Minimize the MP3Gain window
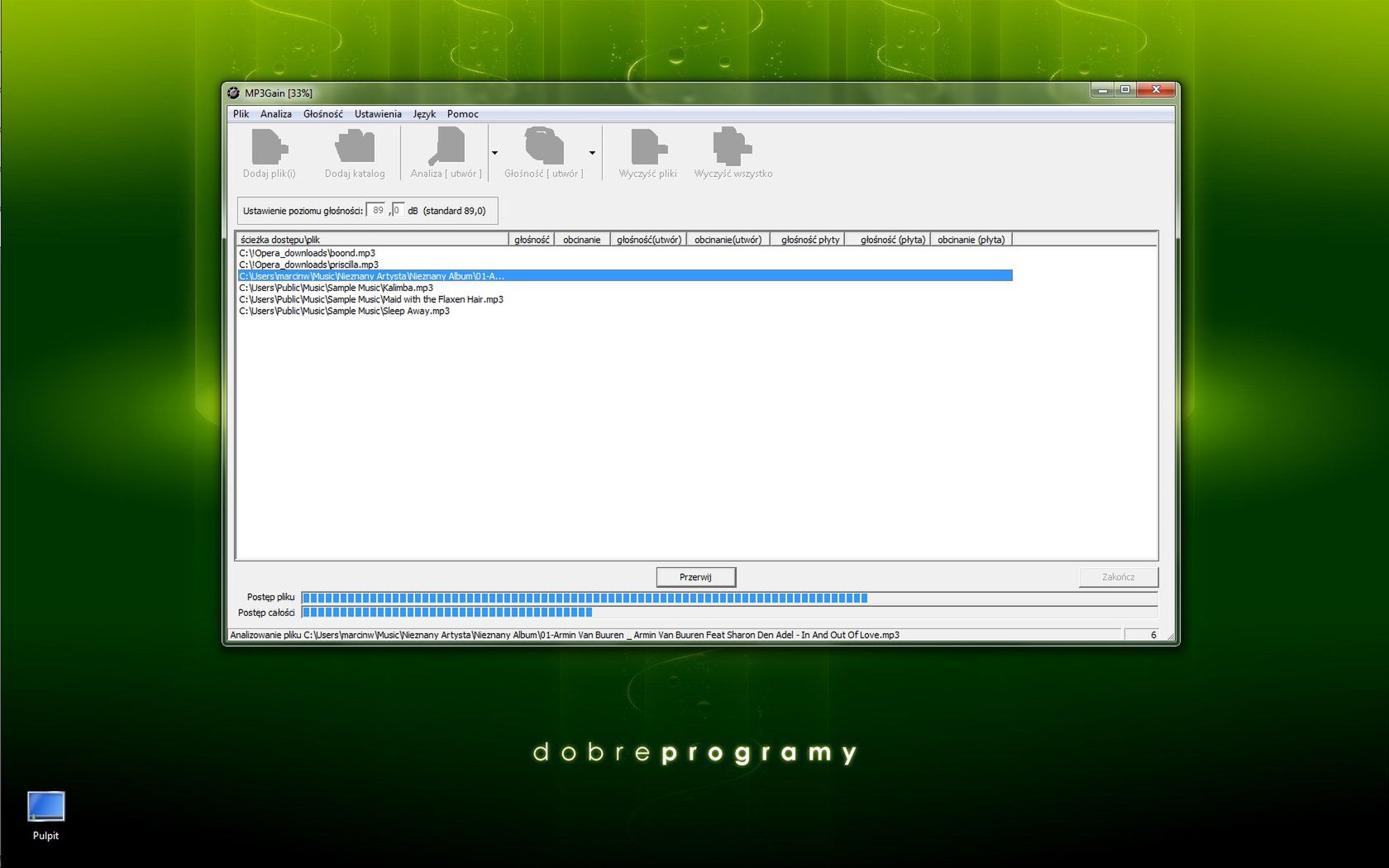Screen dimensions: 1389x868 [1102, 89]
